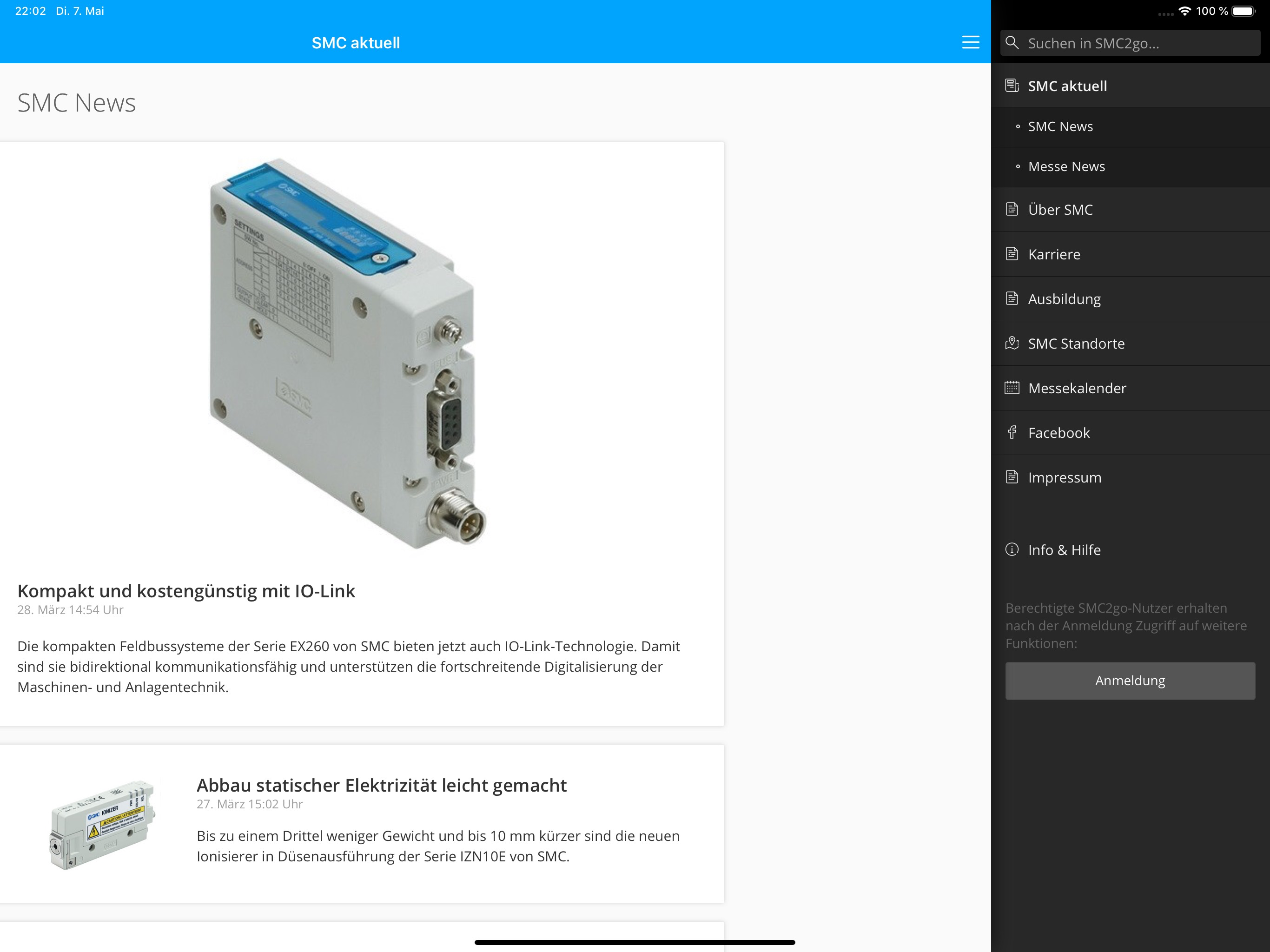Tap the date Di. 7. Mai

coord(80,11)
